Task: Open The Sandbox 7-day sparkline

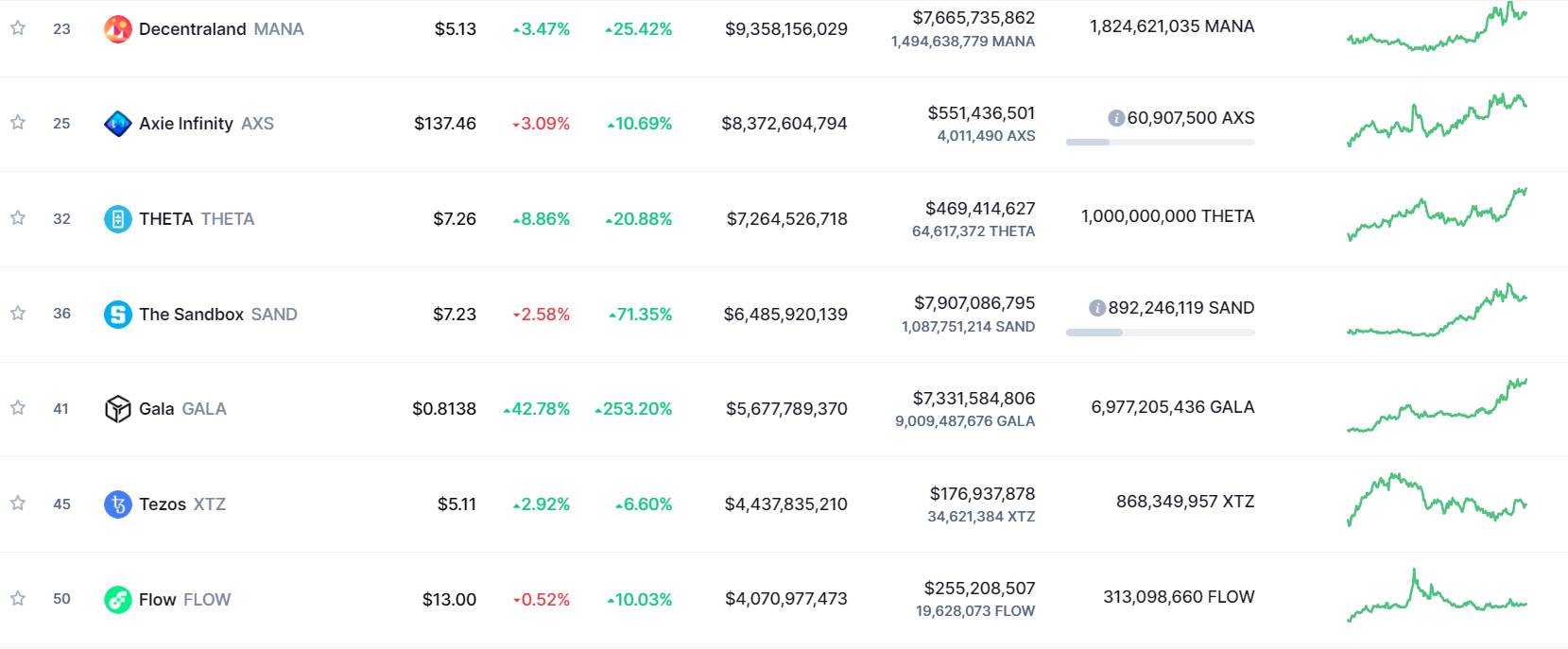Action: click(x=1437, y=310)
